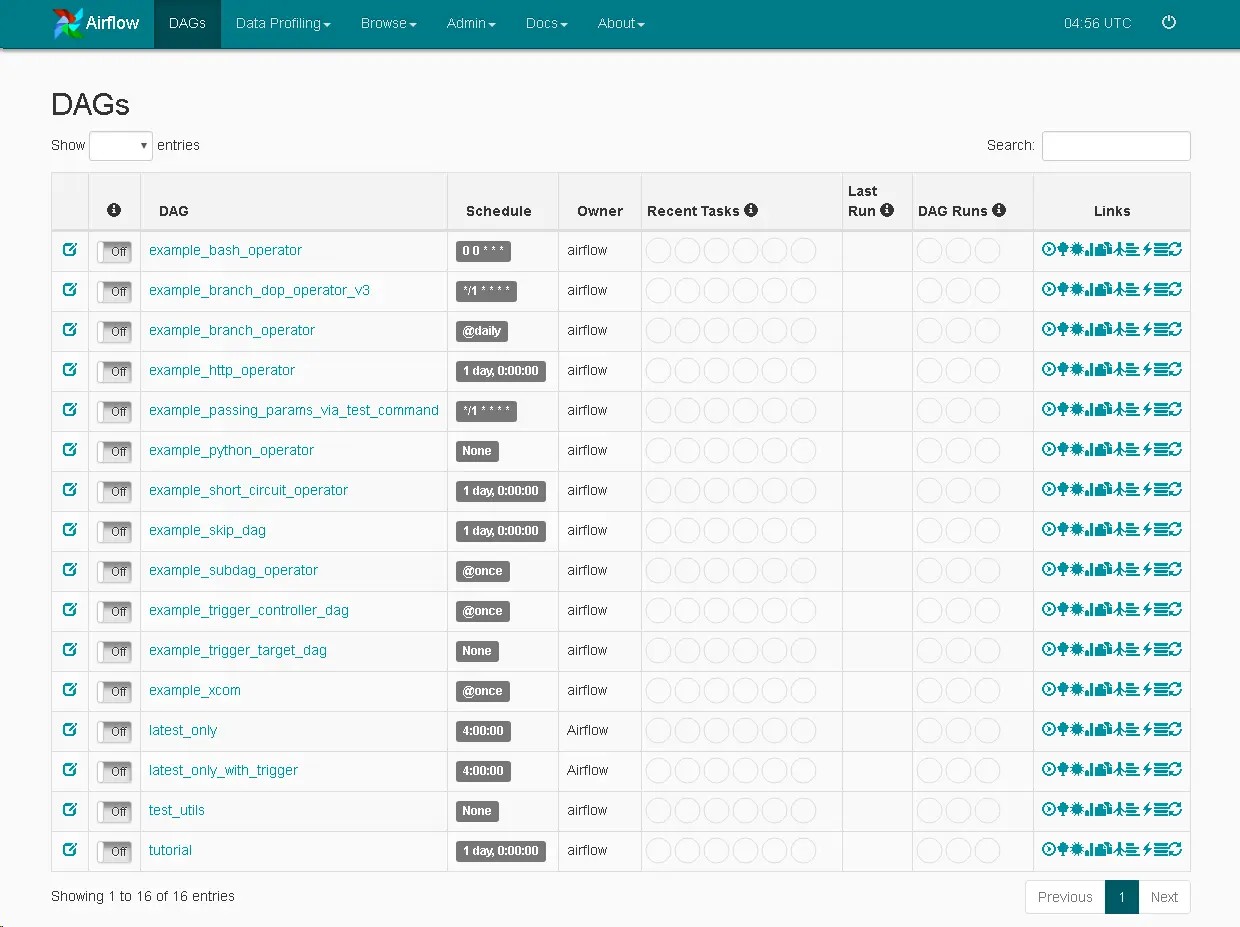This screenshot has height=927, width=1240.
Task: Click the Search input field
Action: [1116, 146]
